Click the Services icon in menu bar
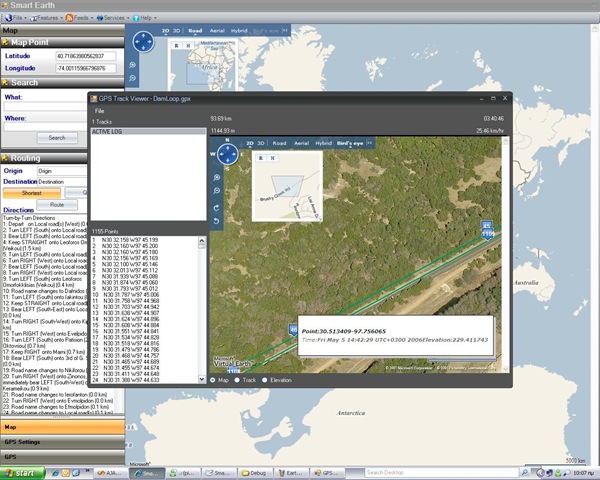This screenshot has width=600, height=480. (x=100, y=18)
